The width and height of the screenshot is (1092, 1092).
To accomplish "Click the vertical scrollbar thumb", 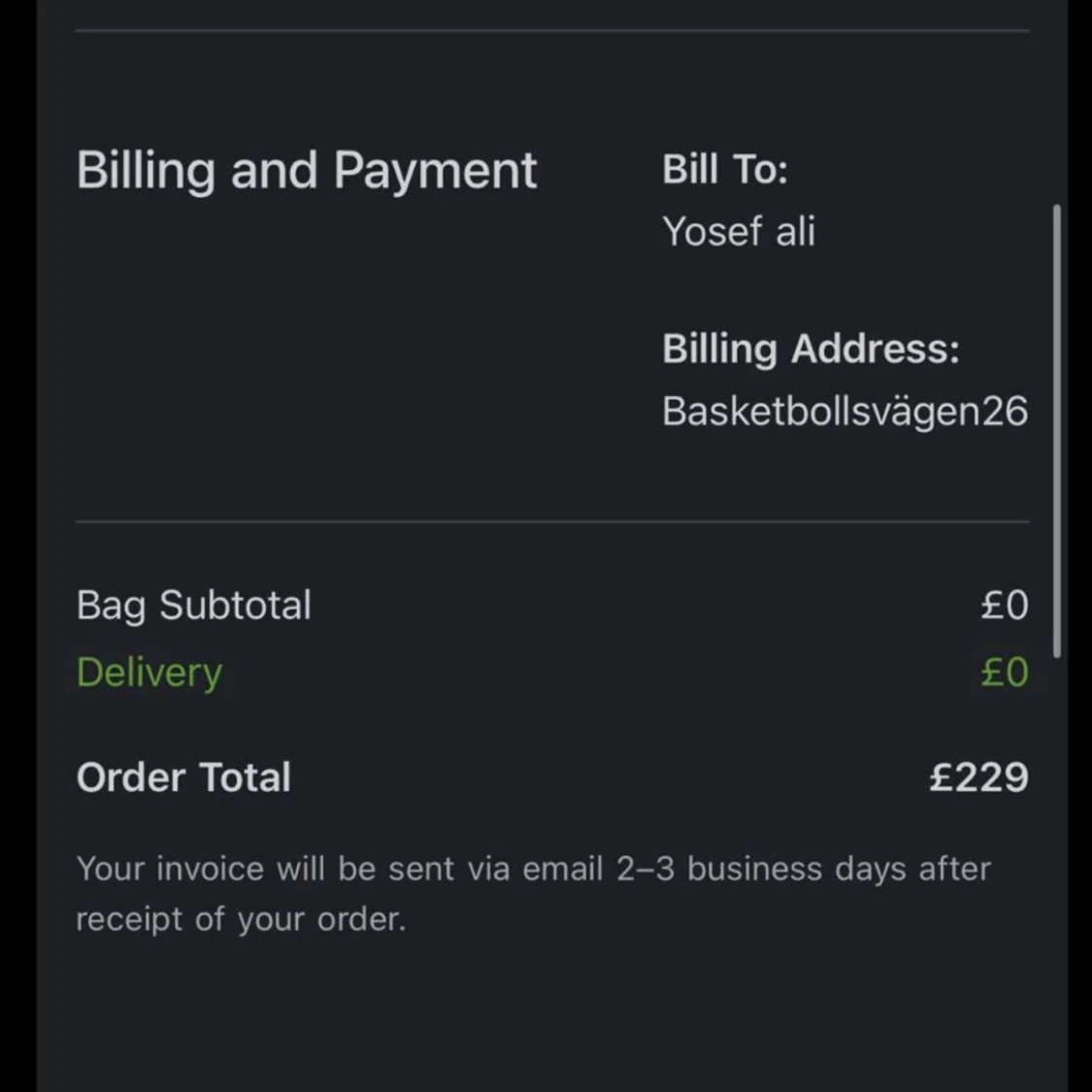I will click(x=1056, y=430).
